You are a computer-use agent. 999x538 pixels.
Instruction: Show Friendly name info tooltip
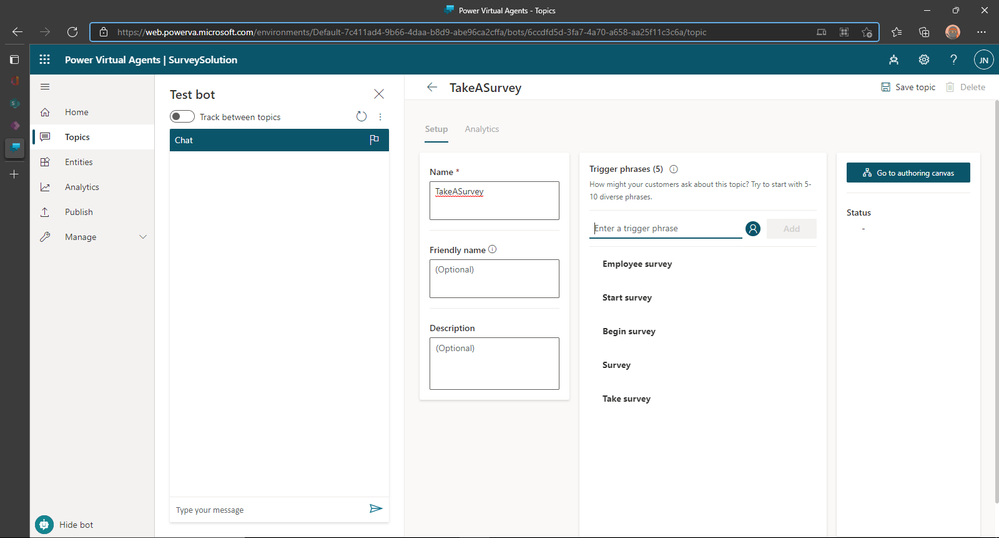(x=492, y=249)
